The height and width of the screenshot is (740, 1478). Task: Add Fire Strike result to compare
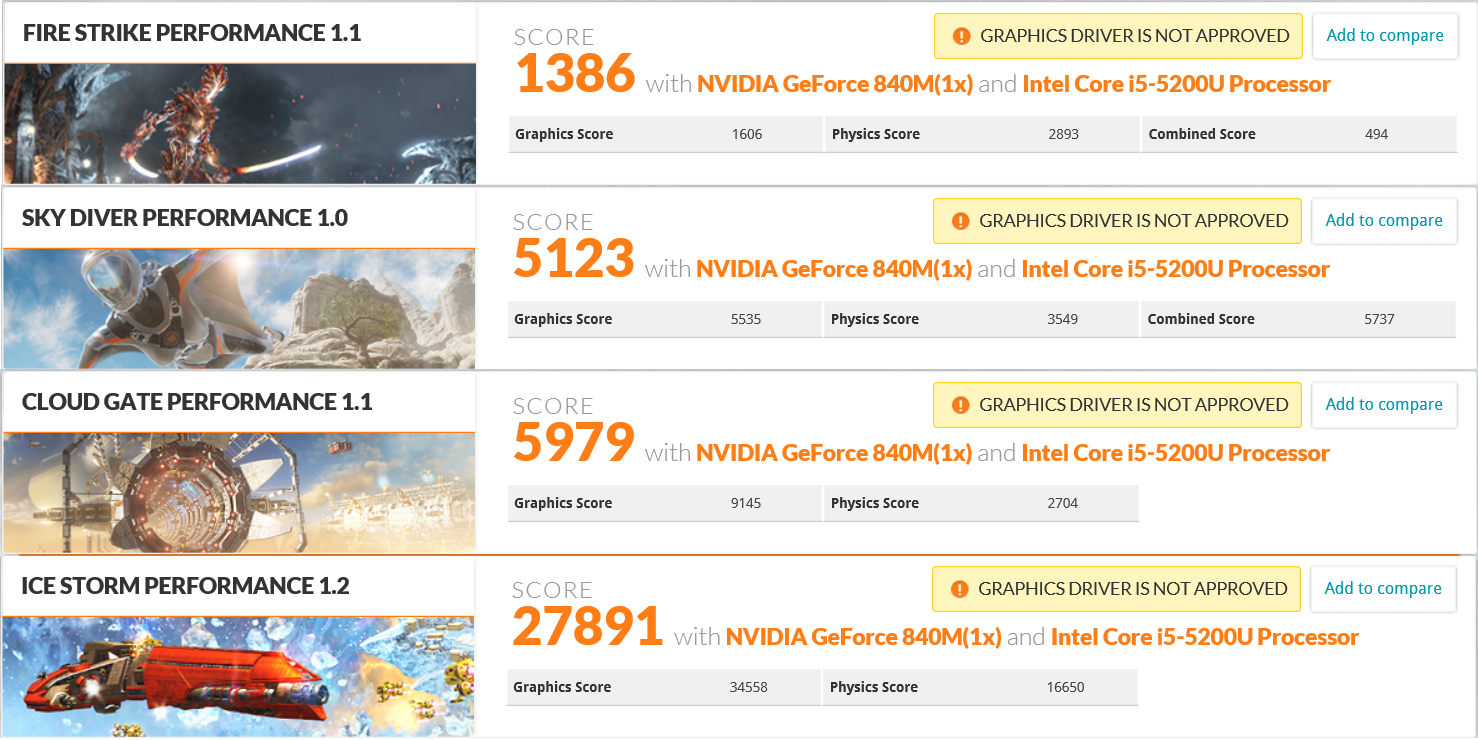tap(1385, 36)
